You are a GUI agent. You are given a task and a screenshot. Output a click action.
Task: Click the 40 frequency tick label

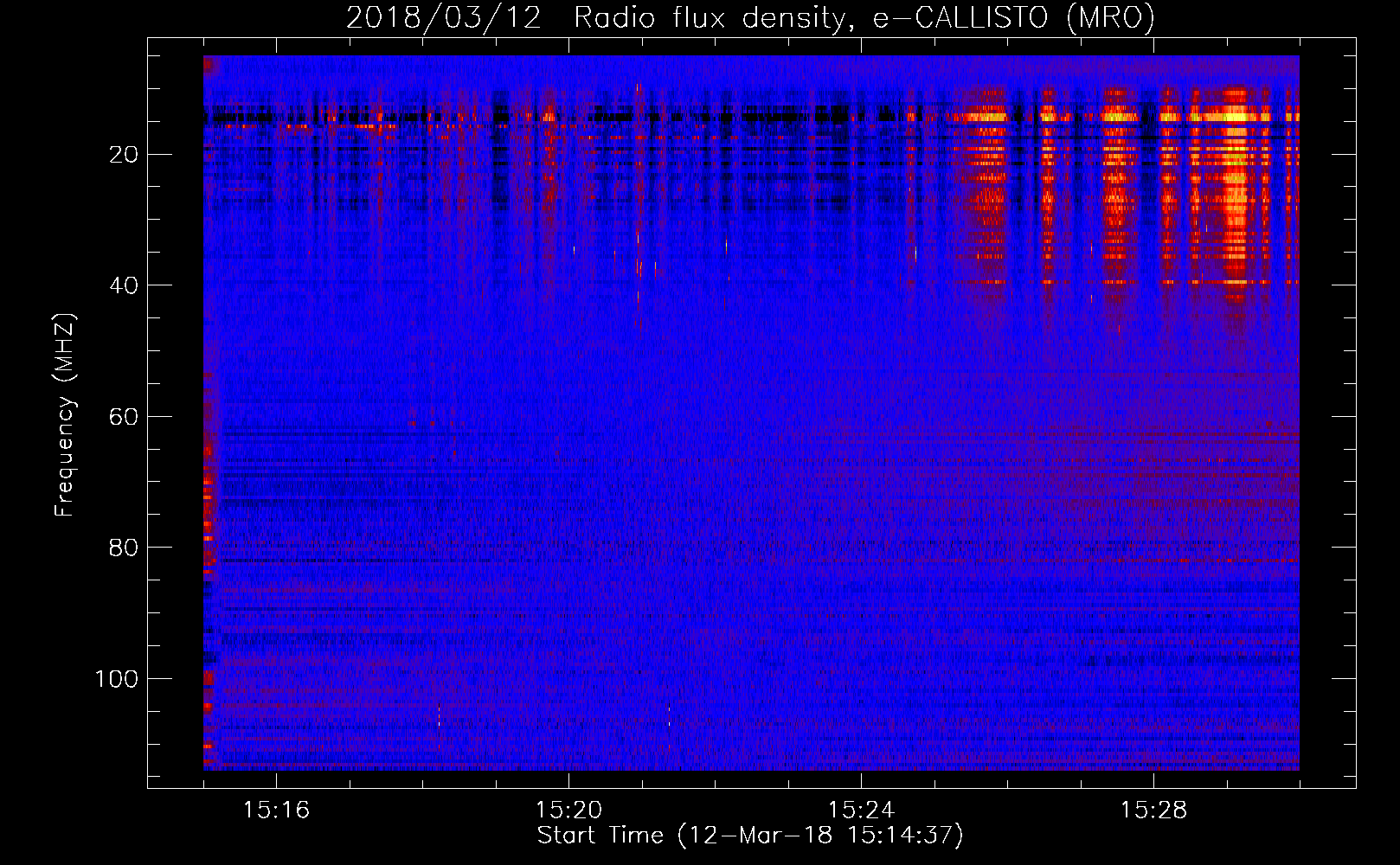(x=124, y=285)
